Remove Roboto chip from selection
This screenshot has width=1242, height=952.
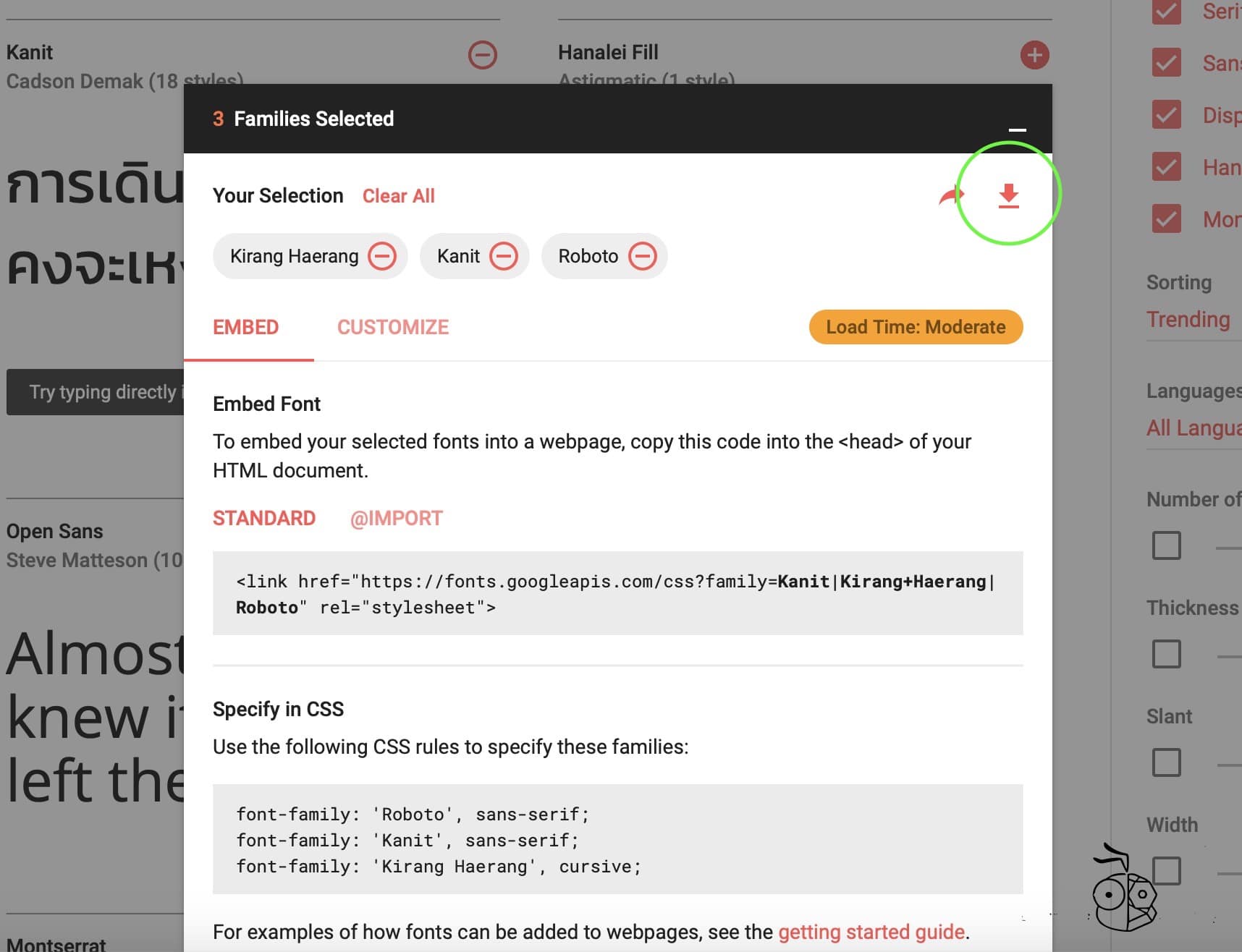click(642, 256)
